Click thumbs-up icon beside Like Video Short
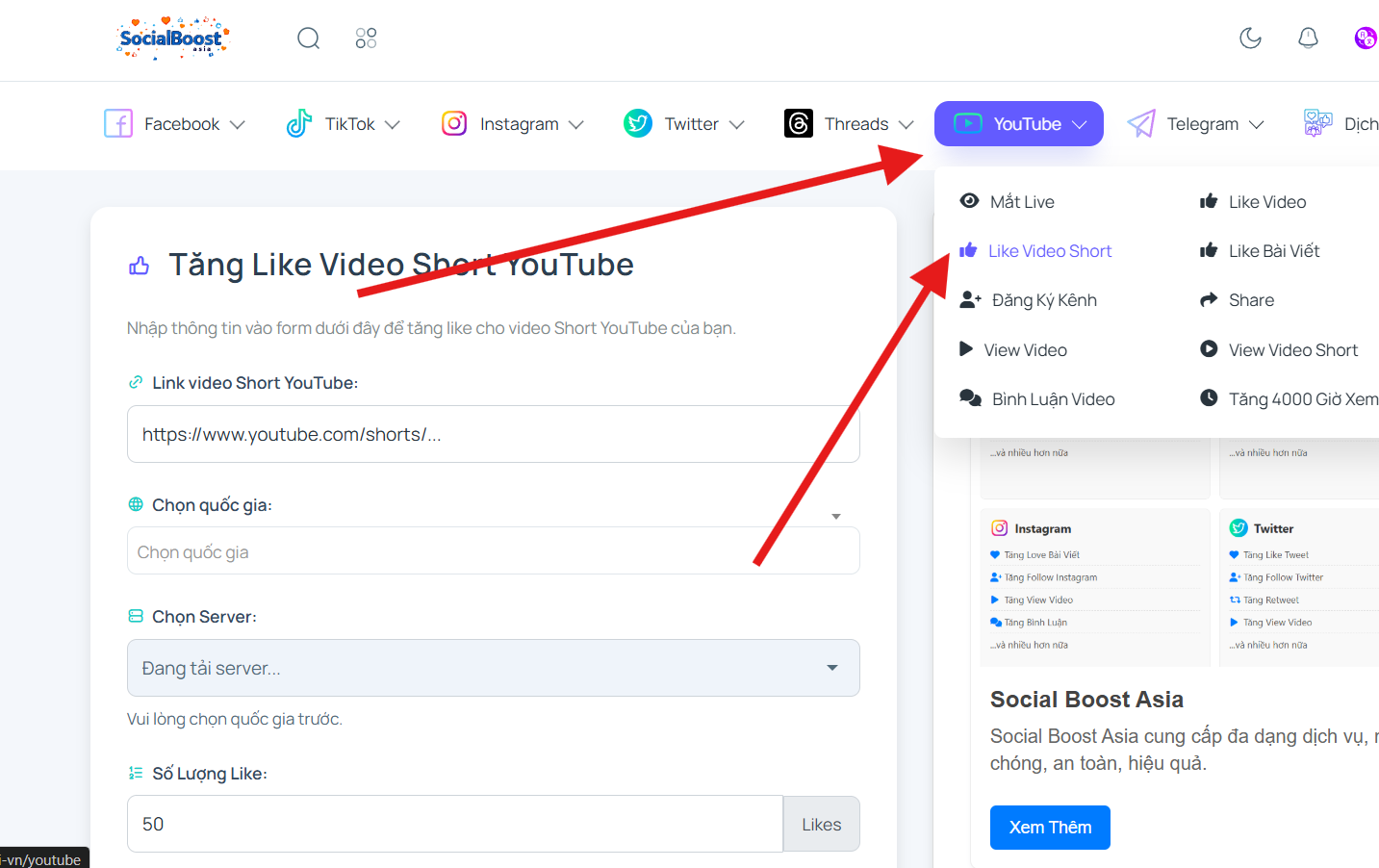Viewport: 1379px width, 868px height. pyautogui.click(x=968, y=249)
